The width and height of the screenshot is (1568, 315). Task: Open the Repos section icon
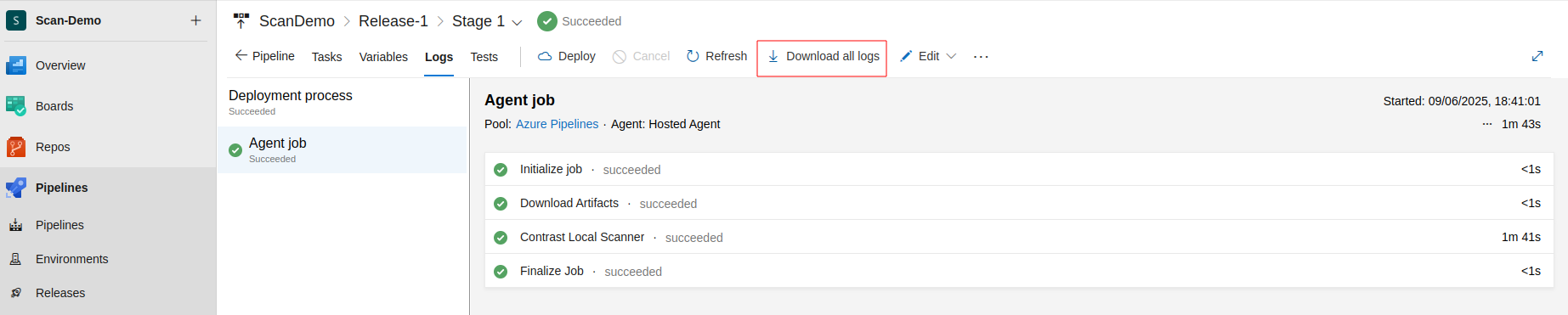click(16, 147)
